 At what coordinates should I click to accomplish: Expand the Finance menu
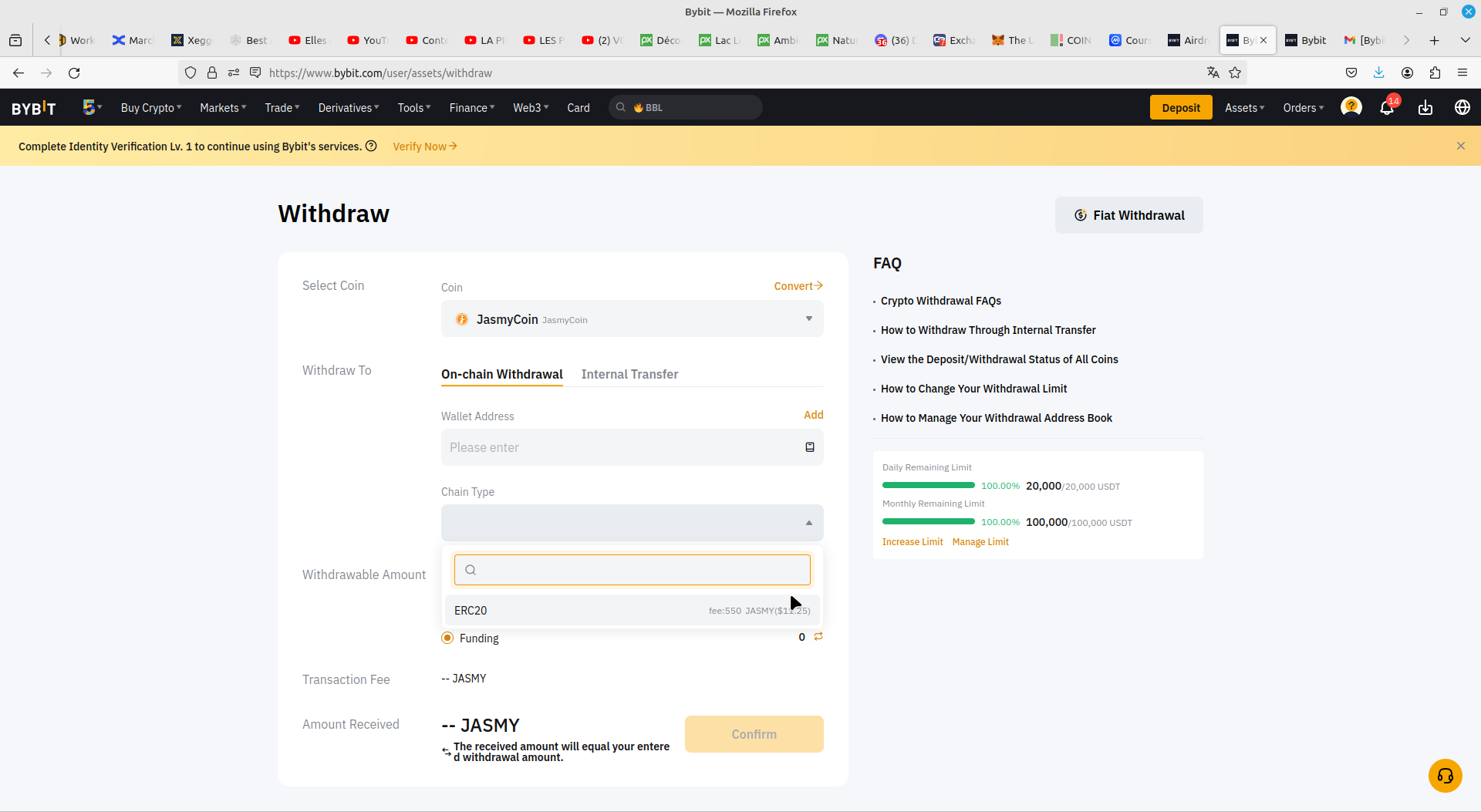pyautogui.click(x=472, y=108)
